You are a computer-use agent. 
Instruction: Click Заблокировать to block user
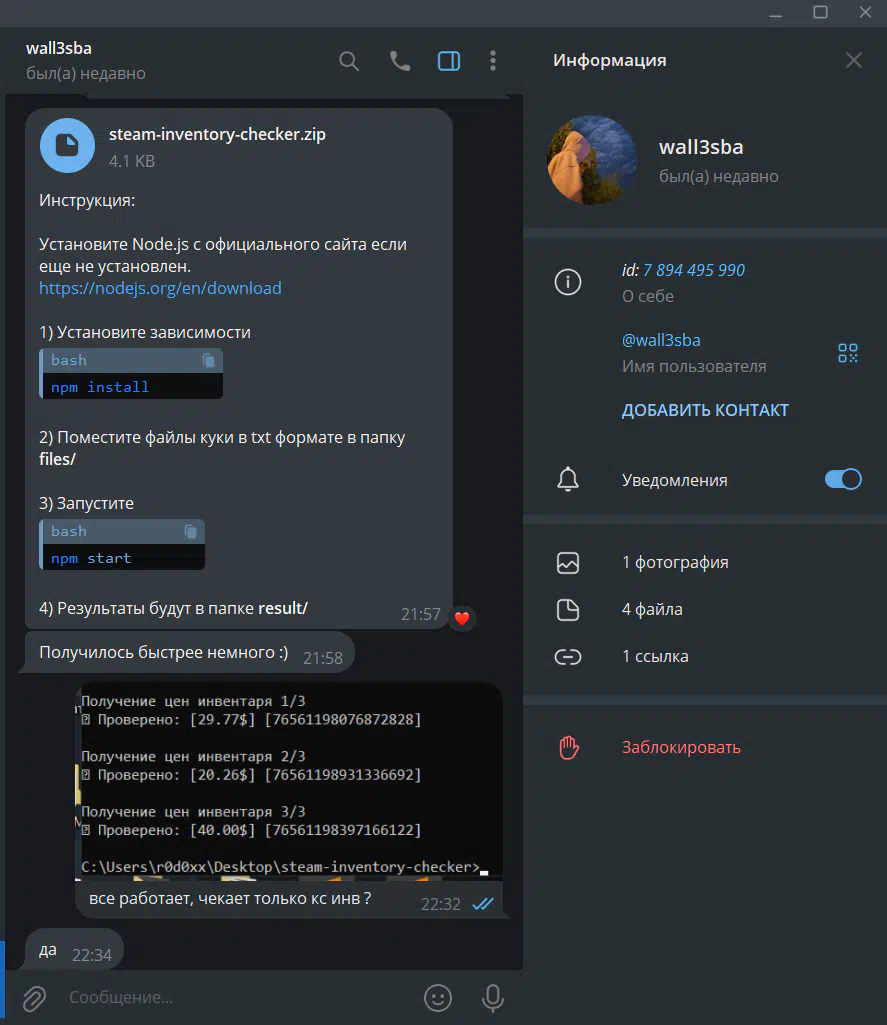(x=681, y=747)
